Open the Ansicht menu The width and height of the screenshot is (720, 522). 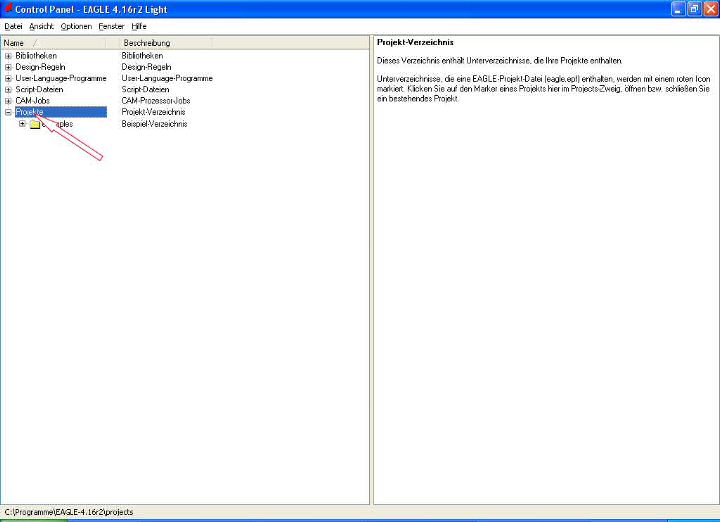(41, 25)
